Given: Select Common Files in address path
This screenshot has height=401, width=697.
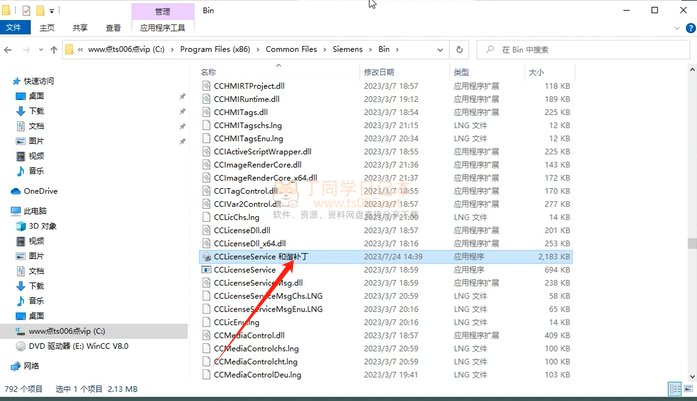Looking at the screenshot, I should click(291, 49).
